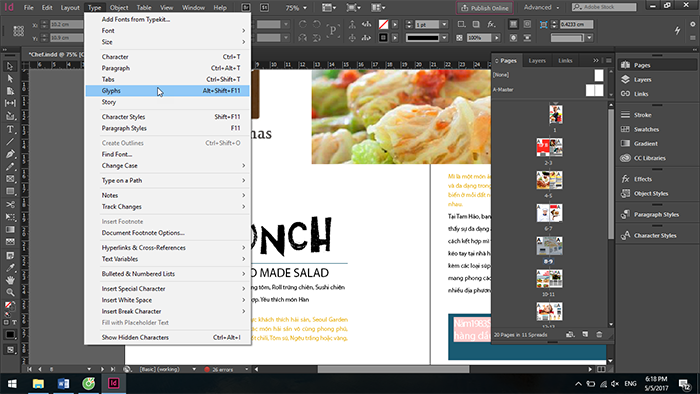Screen dimensions: 700x394
Task: Choose Glyphs from the Type menu
Action: 167,91
